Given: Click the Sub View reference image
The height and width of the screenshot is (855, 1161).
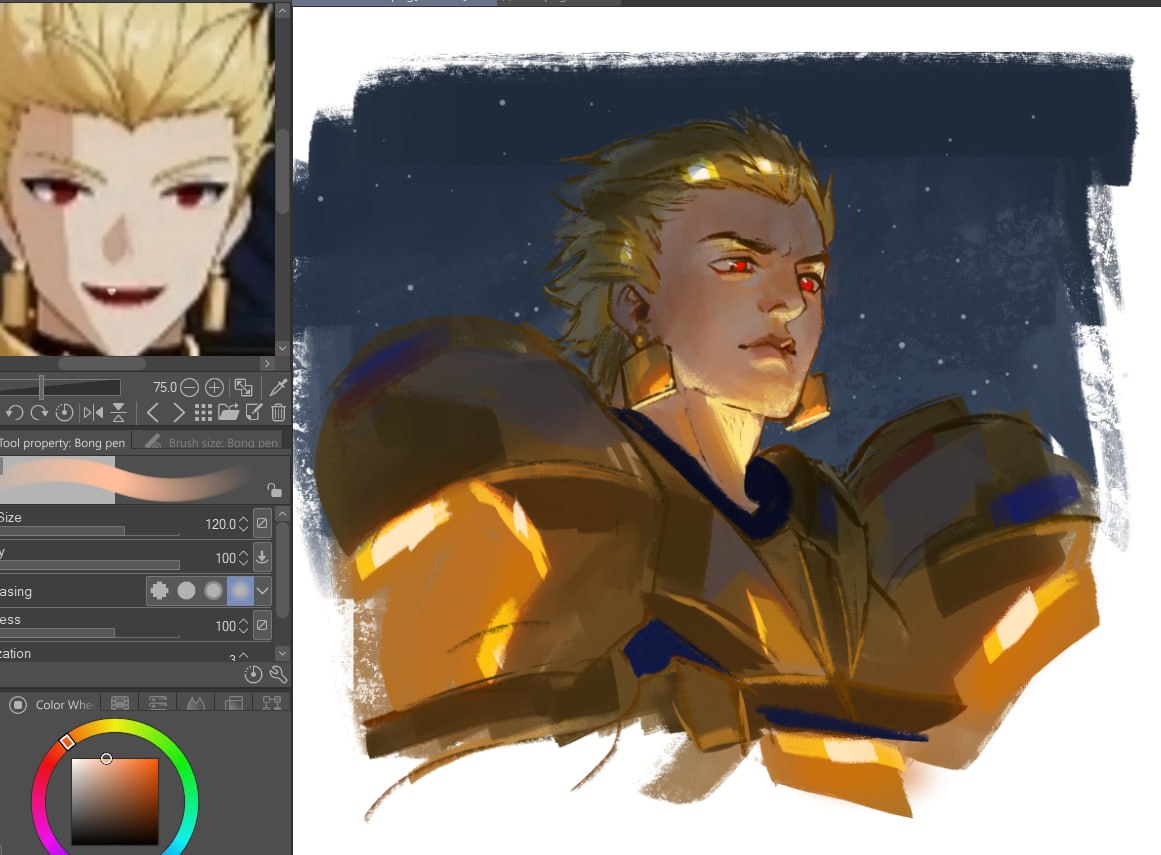Looking at the screenshot, I should point(138,178).
